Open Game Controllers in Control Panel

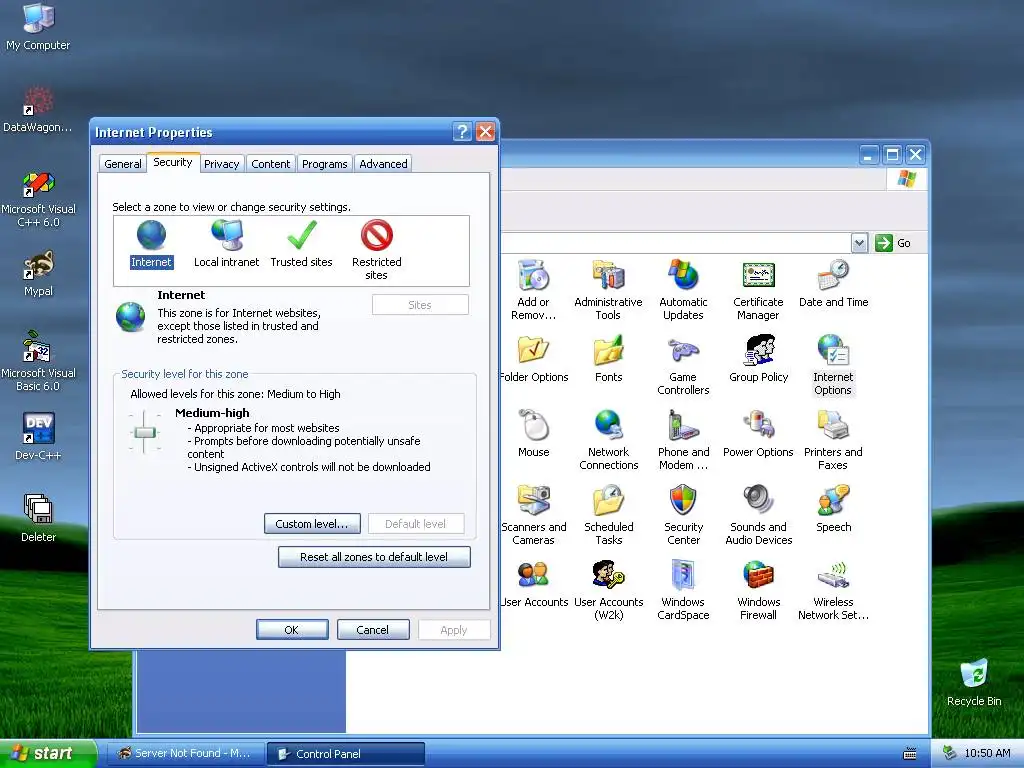(683, 365)
